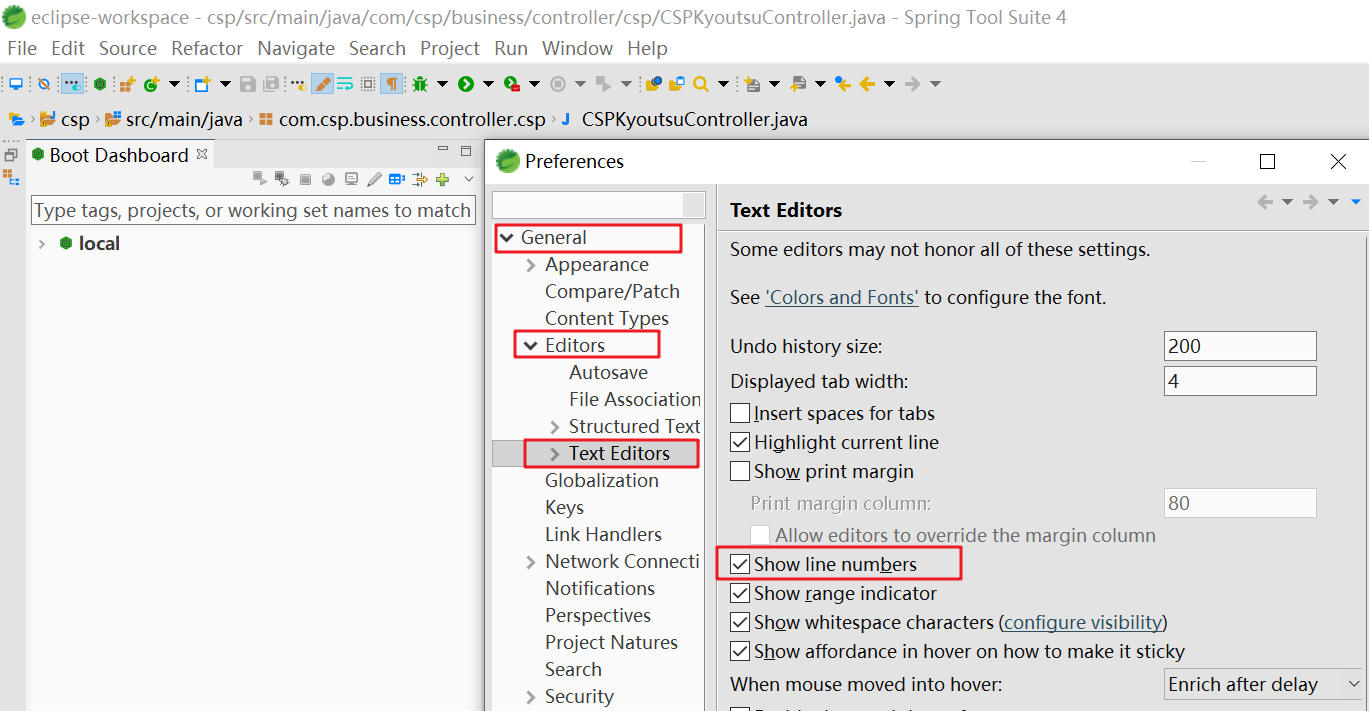This screenshot has height=711, width=1369.
Task: Click the Restore stacked-windows icon on left sidebar
Action: pos(11,155)
